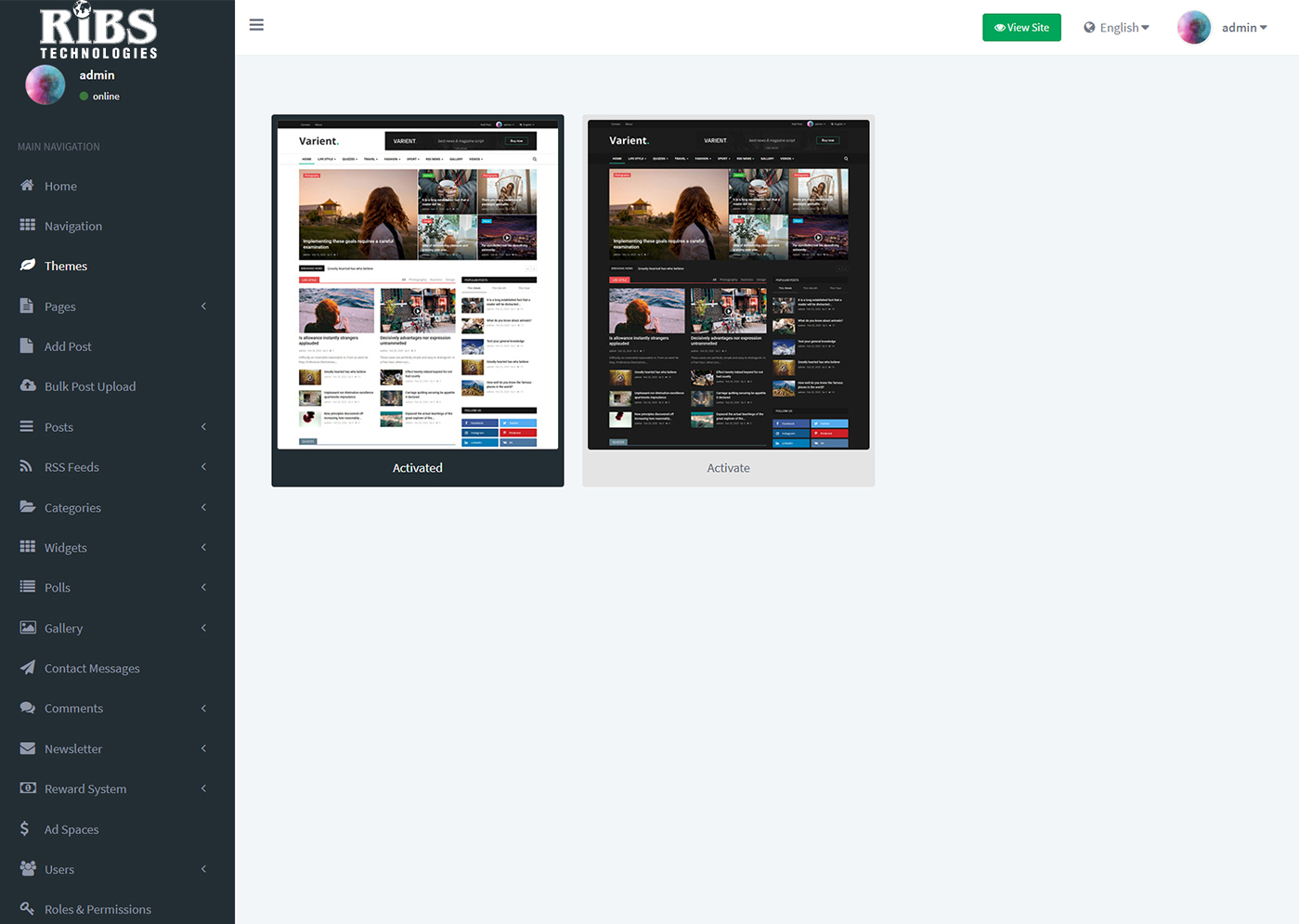The width and height of the screenshot is (1299, 924).
Task: Open Roles & Permissions menu item
Action: point(97,909)
